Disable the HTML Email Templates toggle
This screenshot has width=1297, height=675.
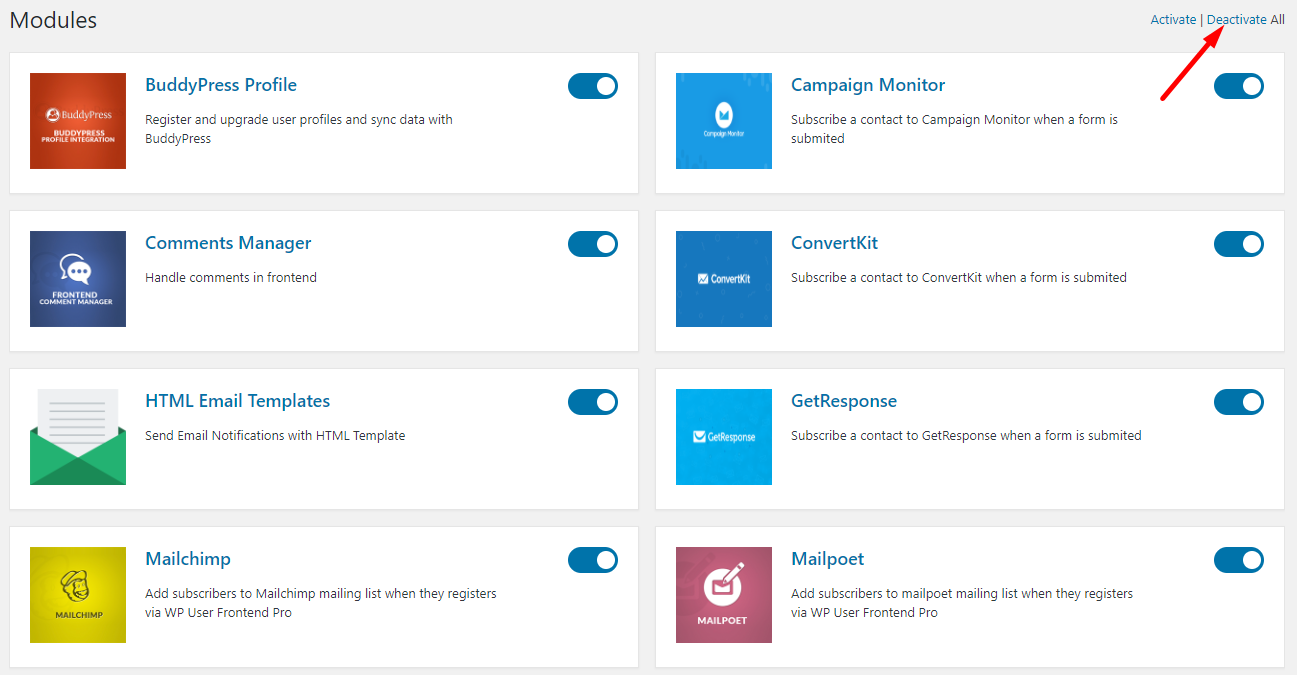[593, 402]
